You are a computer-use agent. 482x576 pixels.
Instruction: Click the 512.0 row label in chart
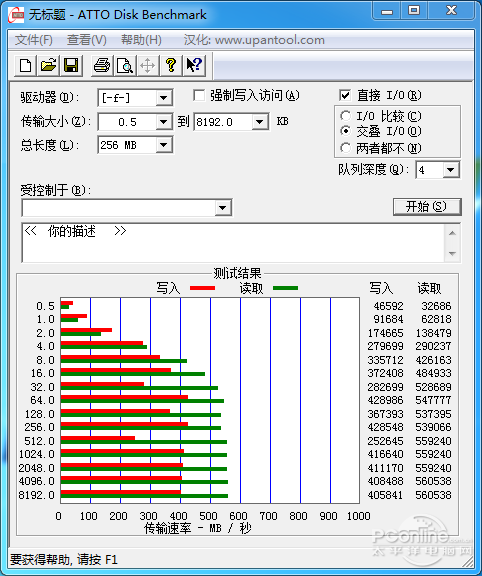pos(39,441)
